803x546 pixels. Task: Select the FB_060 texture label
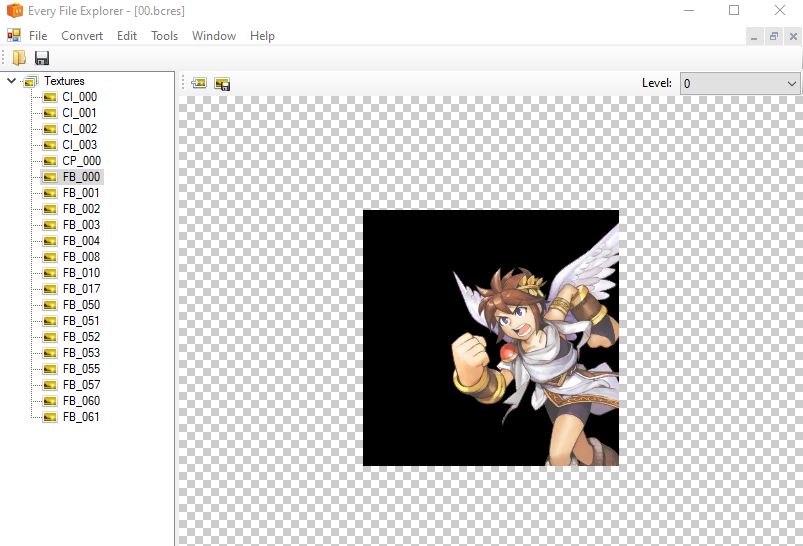81,401
